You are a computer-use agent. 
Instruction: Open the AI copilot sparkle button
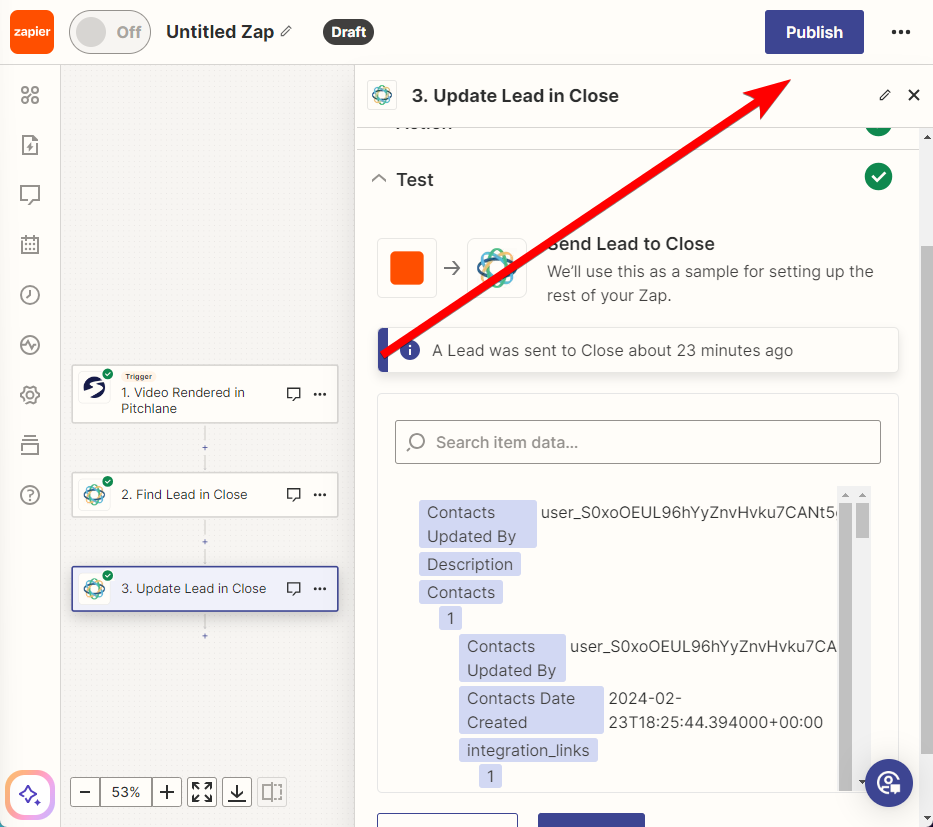tap(30, 795)
